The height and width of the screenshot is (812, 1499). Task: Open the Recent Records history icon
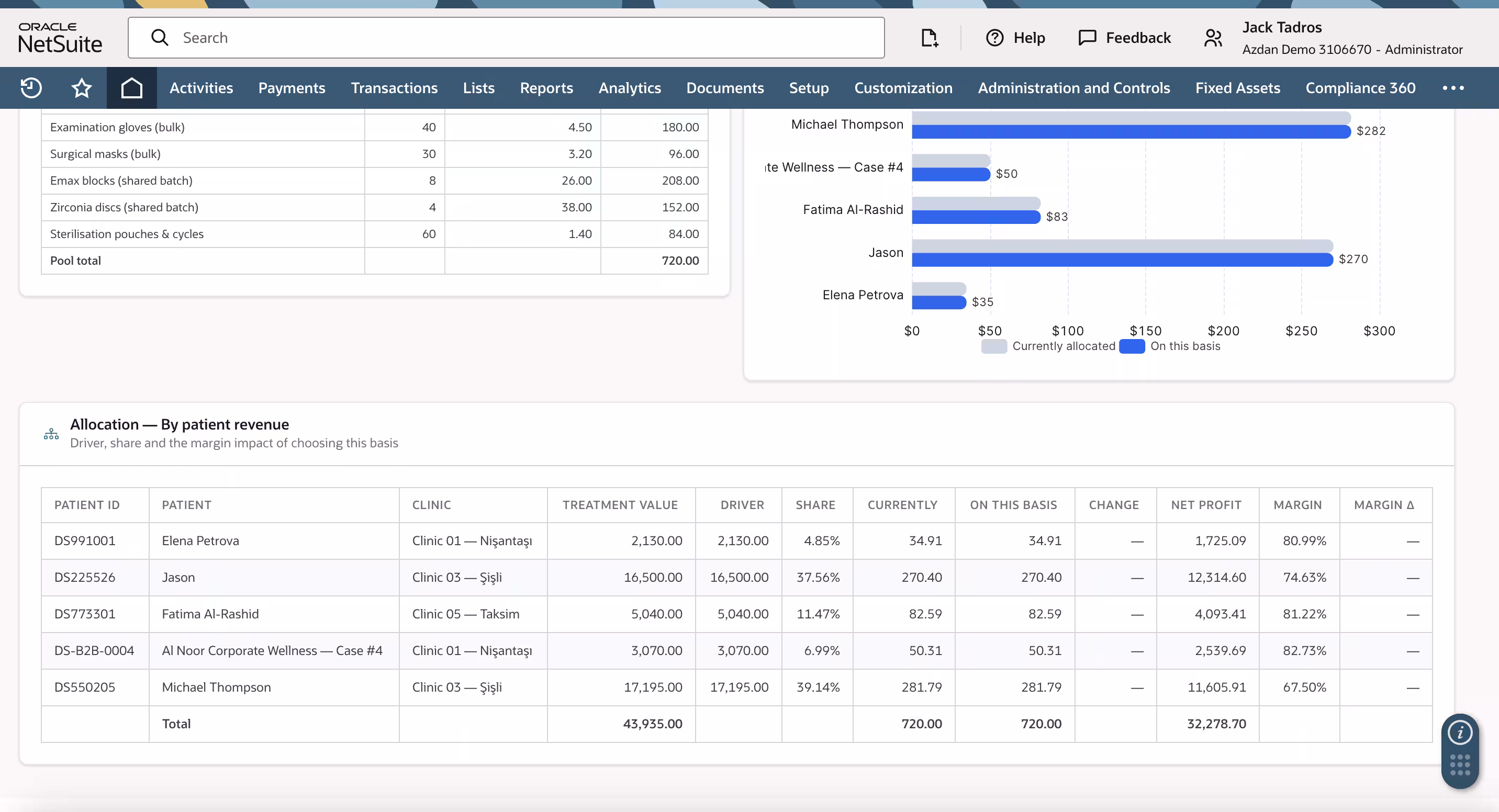pyautogui.click(x=31, y=88)
